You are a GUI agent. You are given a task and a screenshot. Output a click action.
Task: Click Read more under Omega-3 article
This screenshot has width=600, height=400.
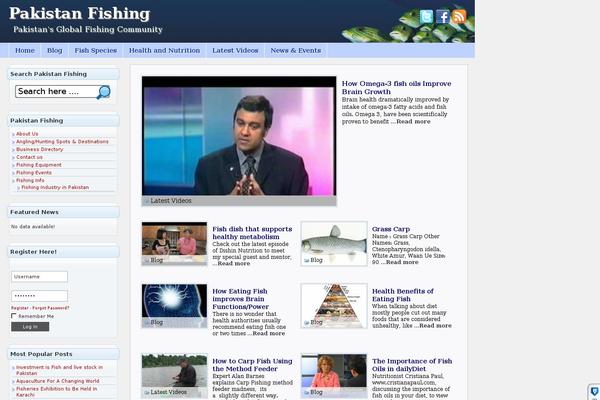point(413,122)
